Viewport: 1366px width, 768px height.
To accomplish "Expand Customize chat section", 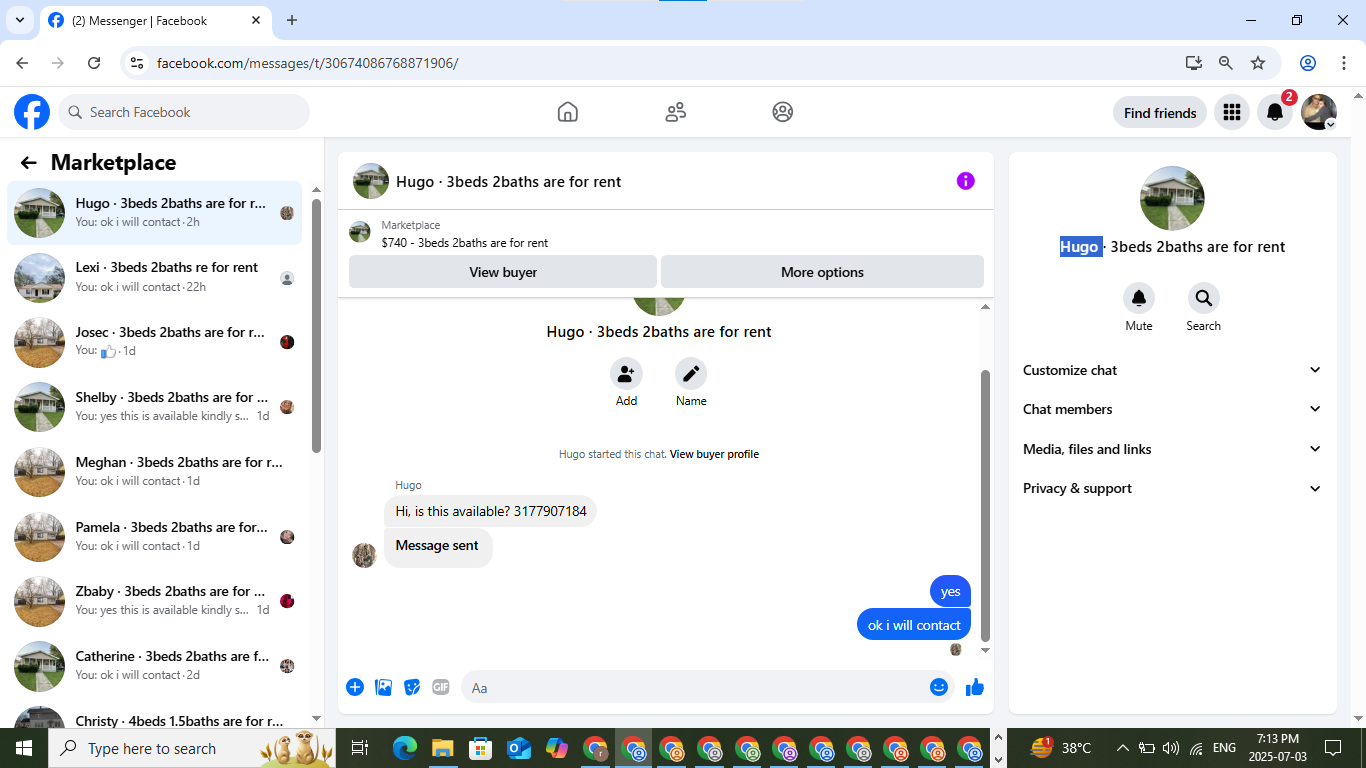I will (1172, 370).
